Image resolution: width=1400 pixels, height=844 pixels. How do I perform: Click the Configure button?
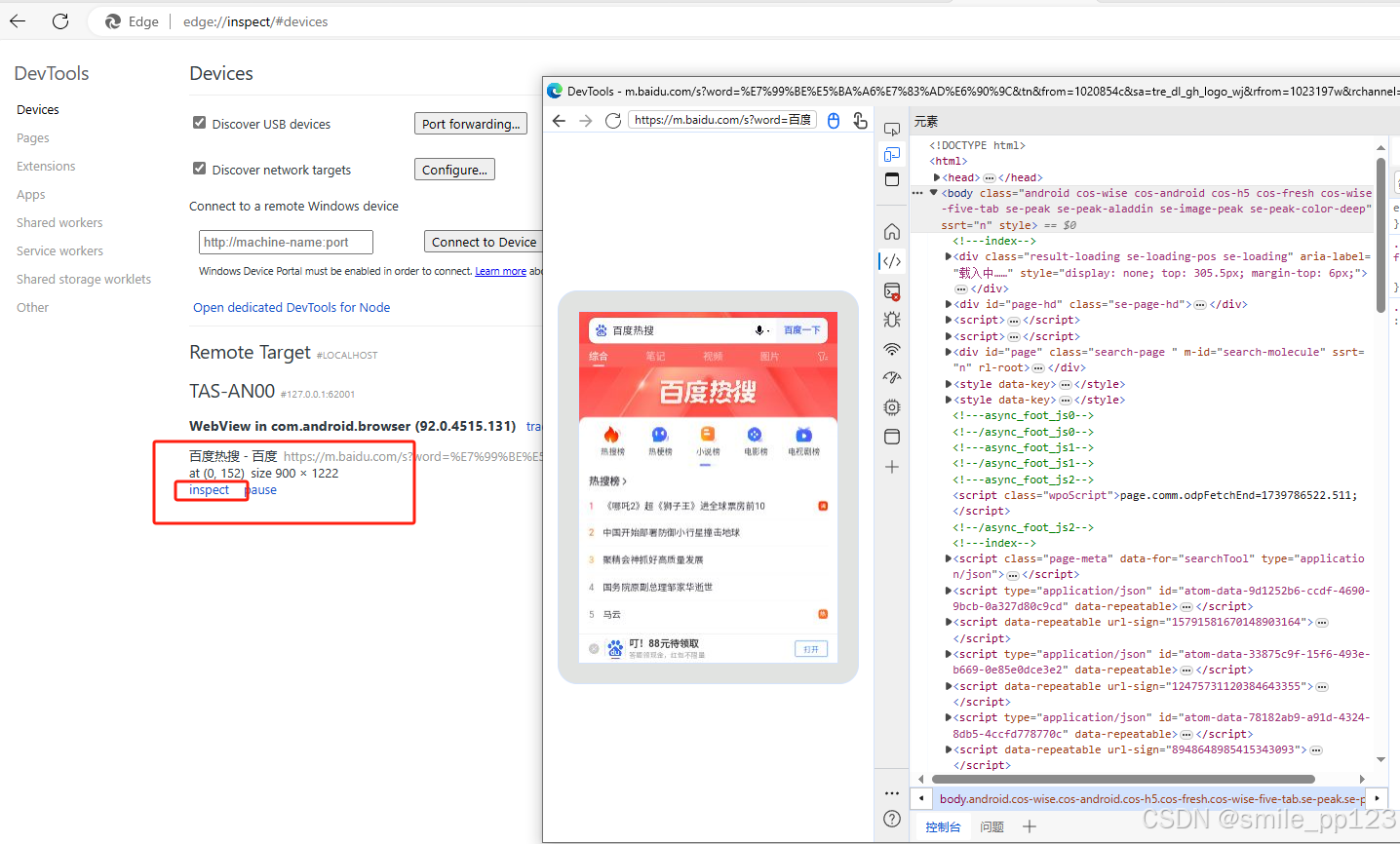pos(454,170)
